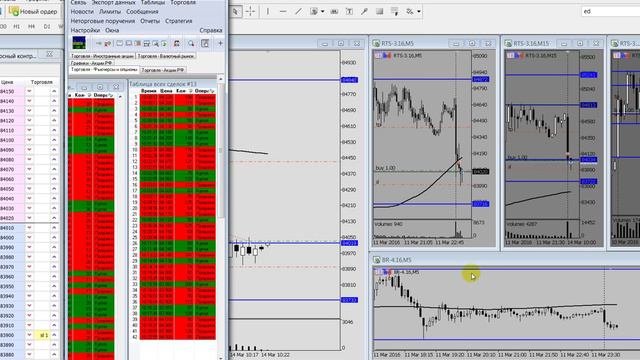Open the Сообщения menu

[142, 11]
